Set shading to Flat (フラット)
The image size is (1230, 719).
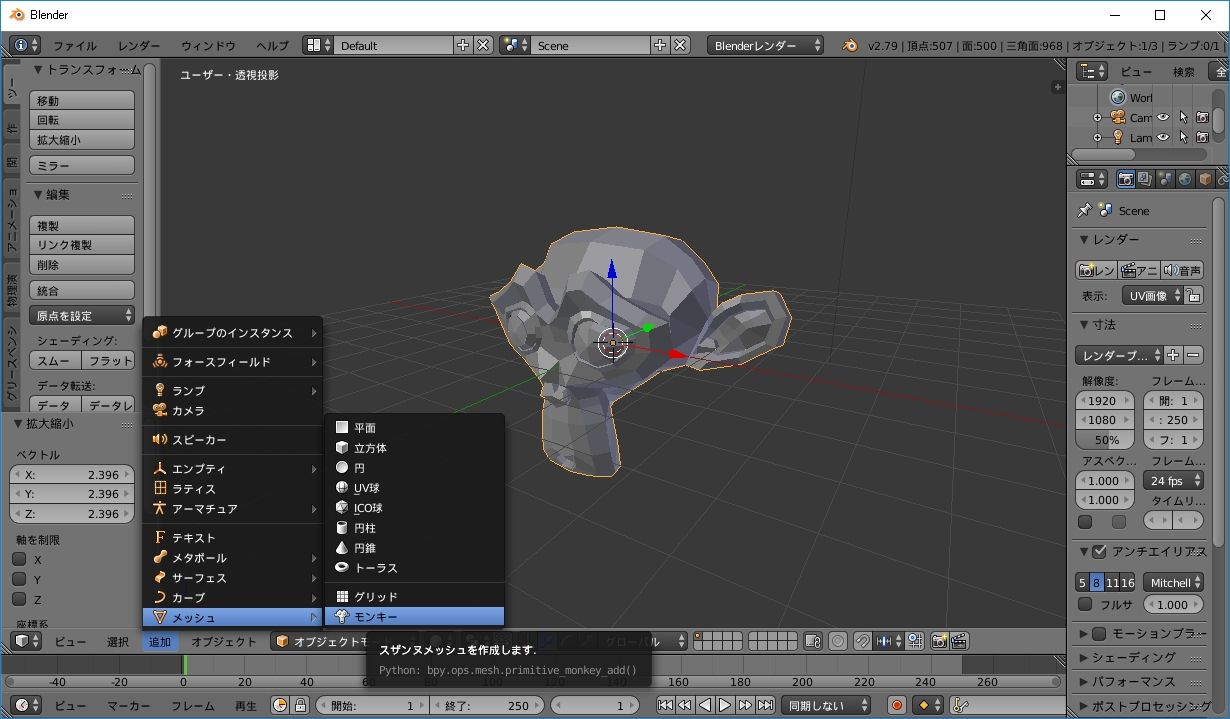(108, 361)
